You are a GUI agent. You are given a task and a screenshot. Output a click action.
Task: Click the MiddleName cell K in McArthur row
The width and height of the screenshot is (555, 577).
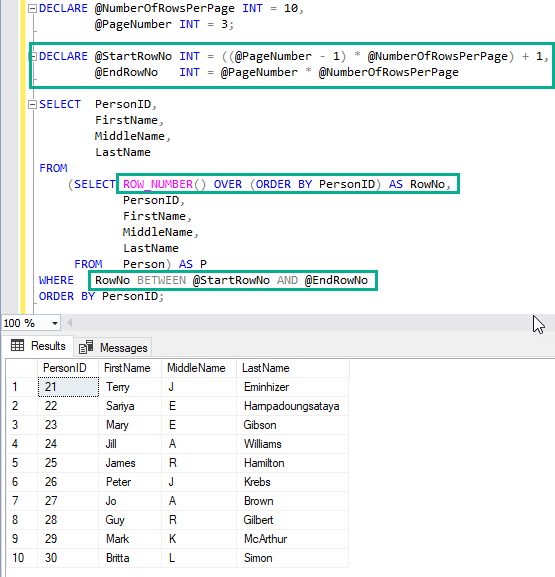pyautogui.click(x=199, y=539)
